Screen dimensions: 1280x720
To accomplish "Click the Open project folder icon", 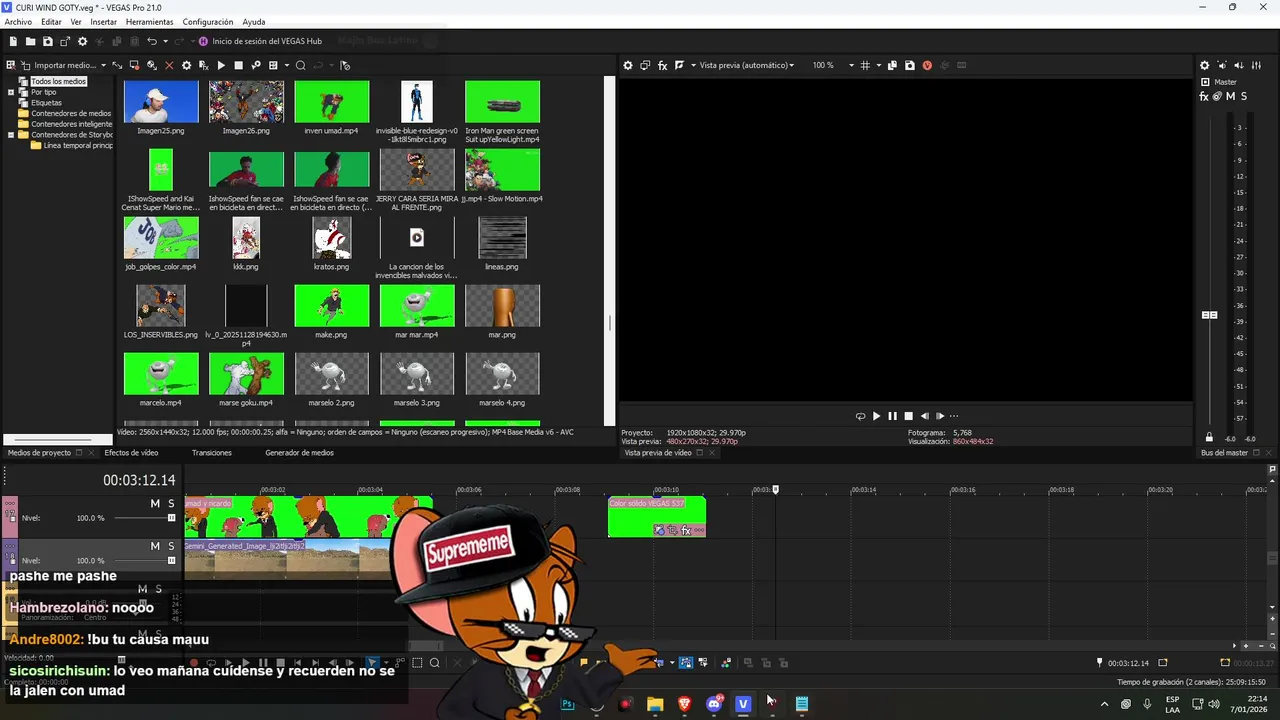I will pos(30,42).
